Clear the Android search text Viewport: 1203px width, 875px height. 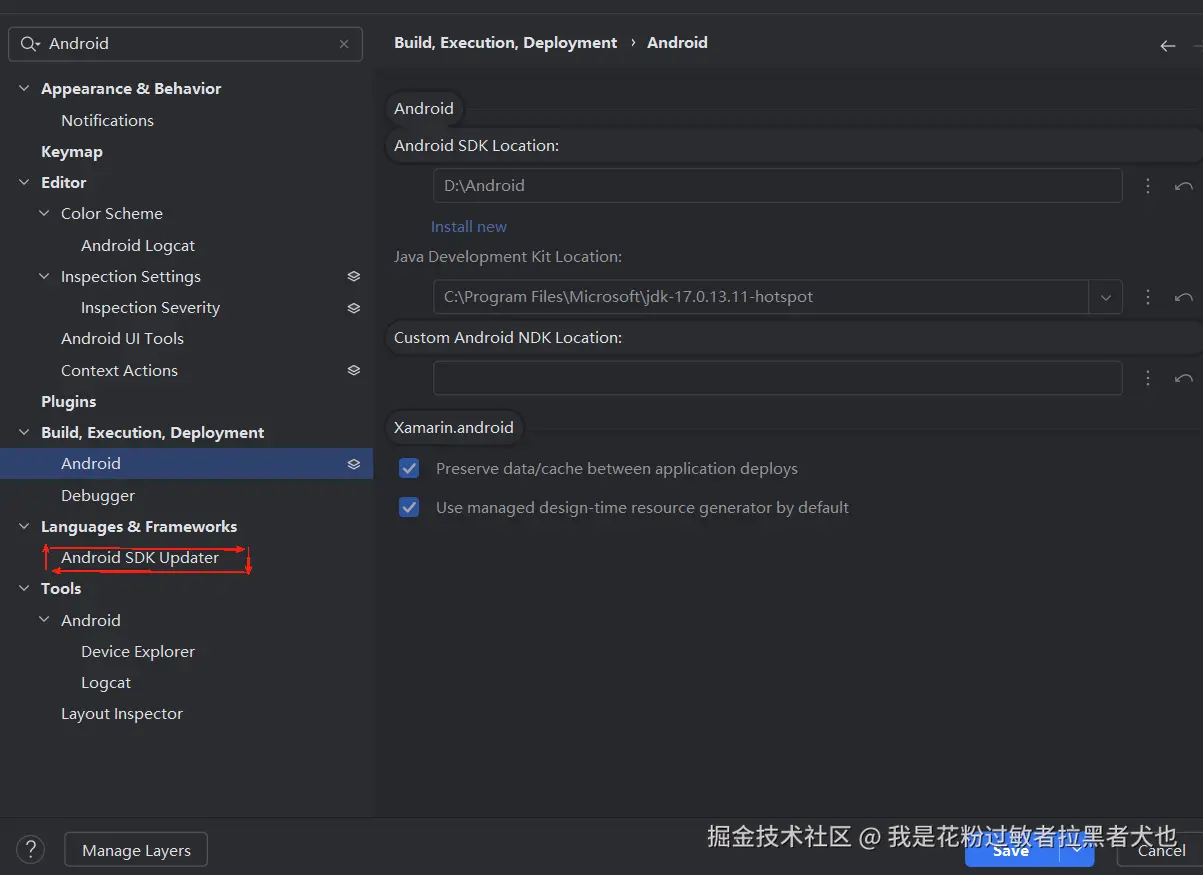(x=344, y=44)
